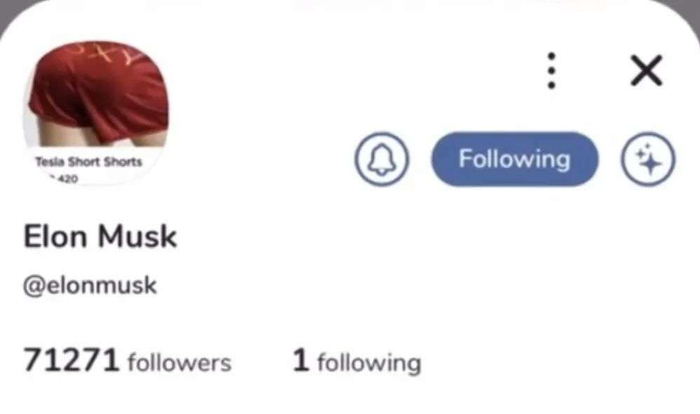Close the profile sheet with X
This screenshot has height=414, width=700.
[x=646, y=71]
